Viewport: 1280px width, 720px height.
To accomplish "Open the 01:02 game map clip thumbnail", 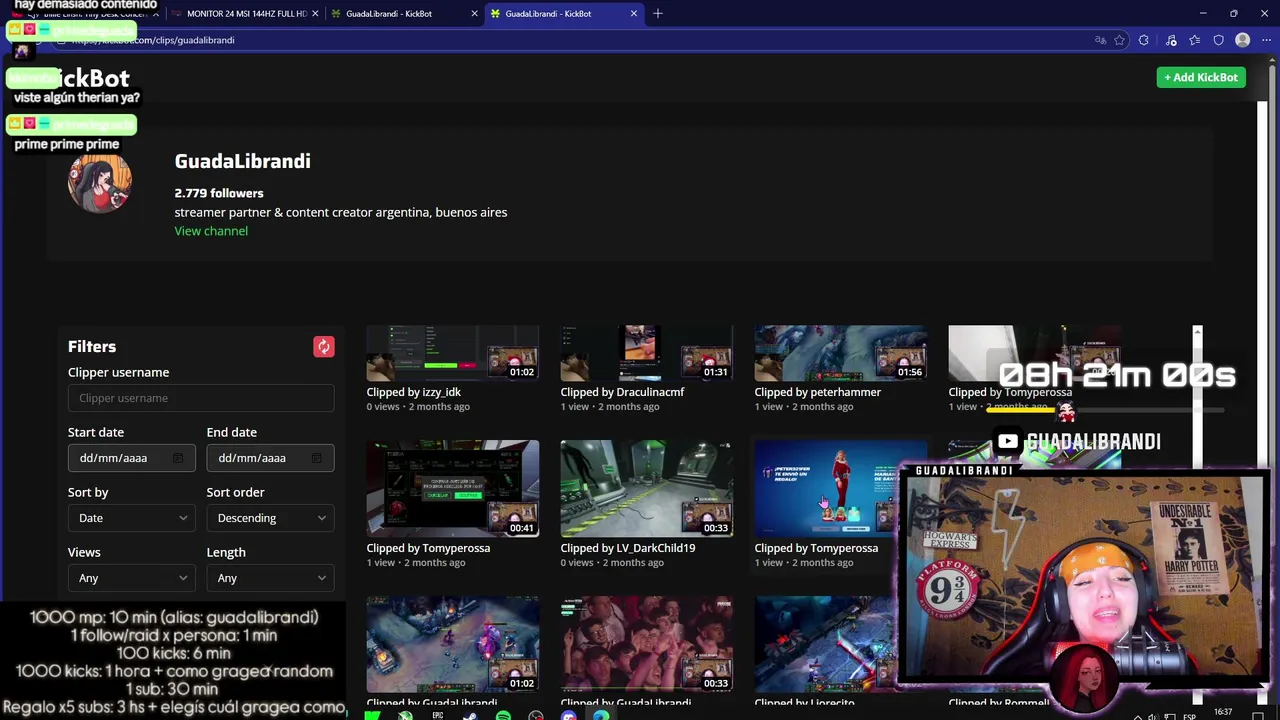I will coord(452,645).
